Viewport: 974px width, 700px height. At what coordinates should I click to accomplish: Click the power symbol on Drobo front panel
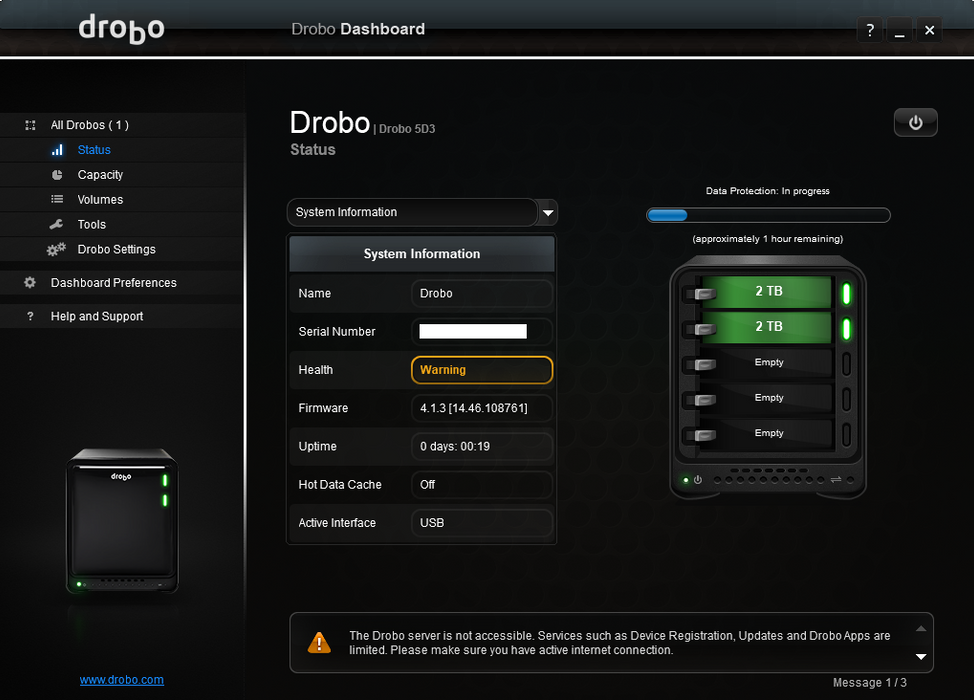tap(698, 480)
